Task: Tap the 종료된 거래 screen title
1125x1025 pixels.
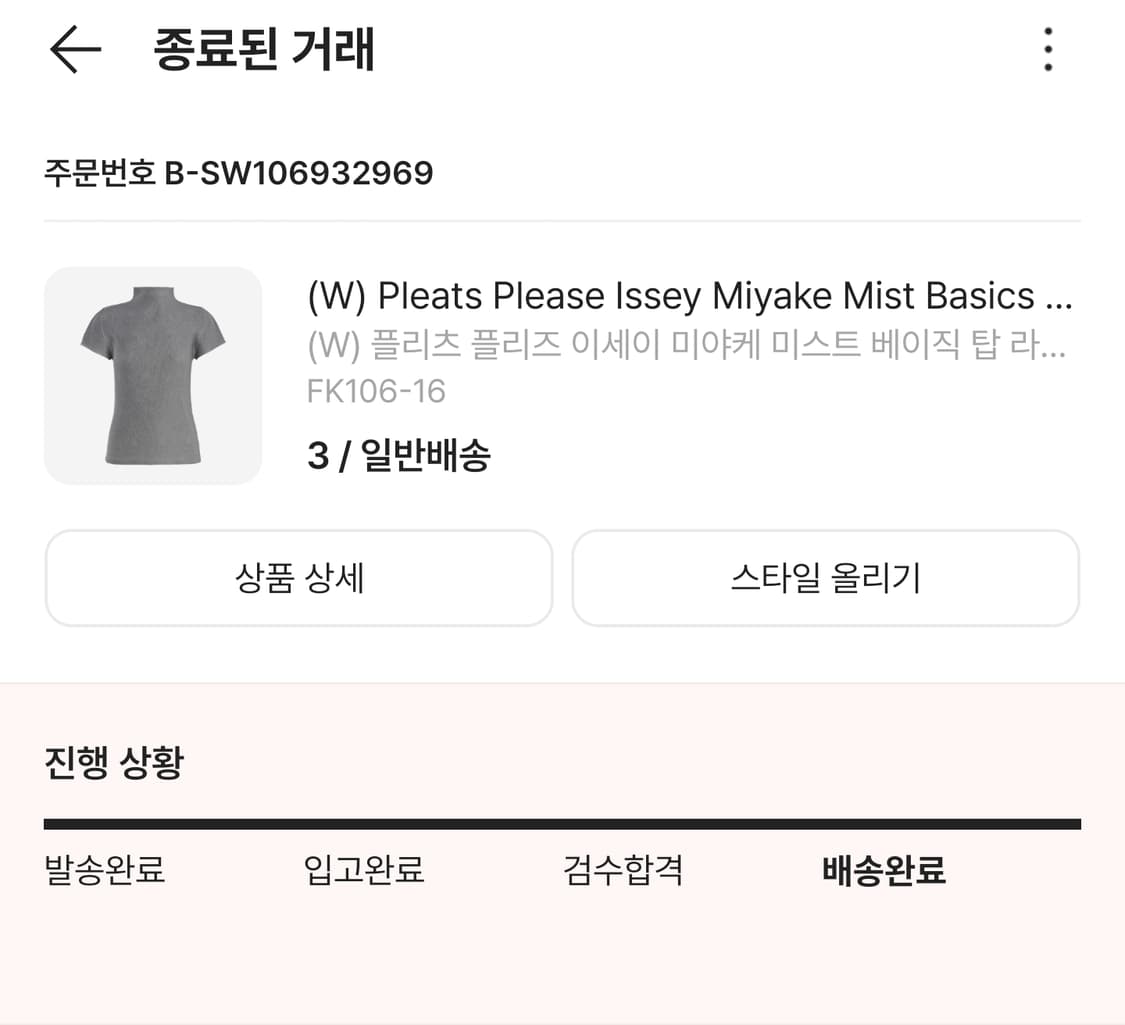Action: pos(261,50)
